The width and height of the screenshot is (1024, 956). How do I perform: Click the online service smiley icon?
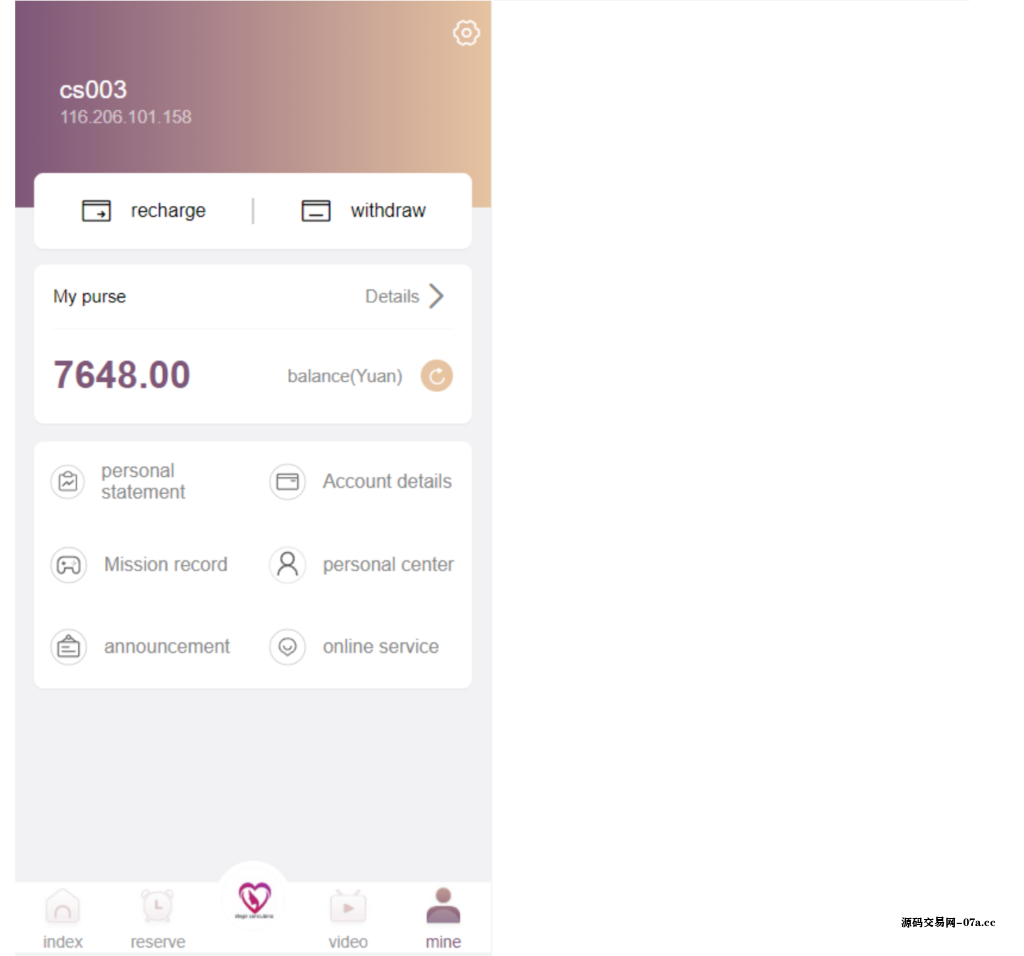(287, 646)
